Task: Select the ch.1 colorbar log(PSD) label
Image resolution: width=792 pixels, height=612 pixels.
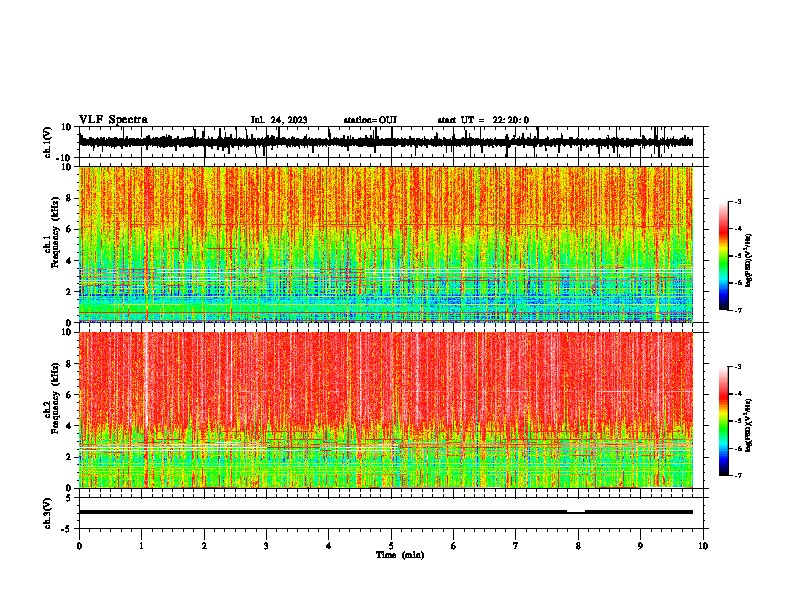Action: click(749, 261)
